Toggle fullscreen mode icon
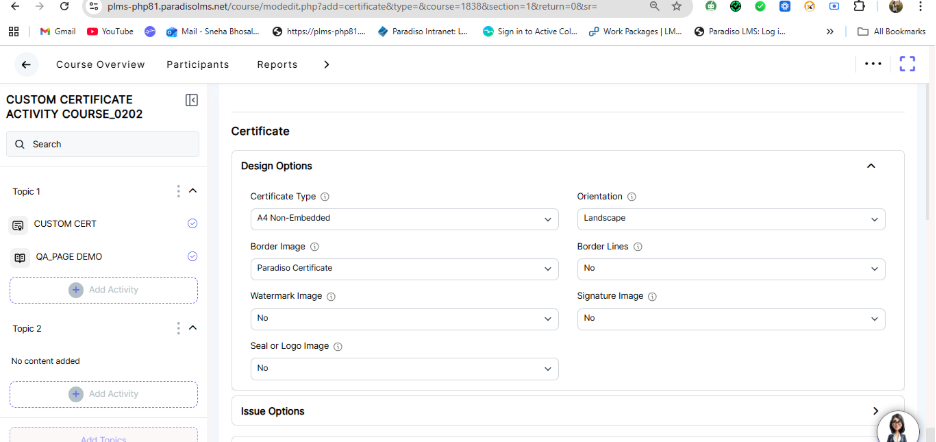The width and height of the screenshot is (936, 442). tap(907, 64)
